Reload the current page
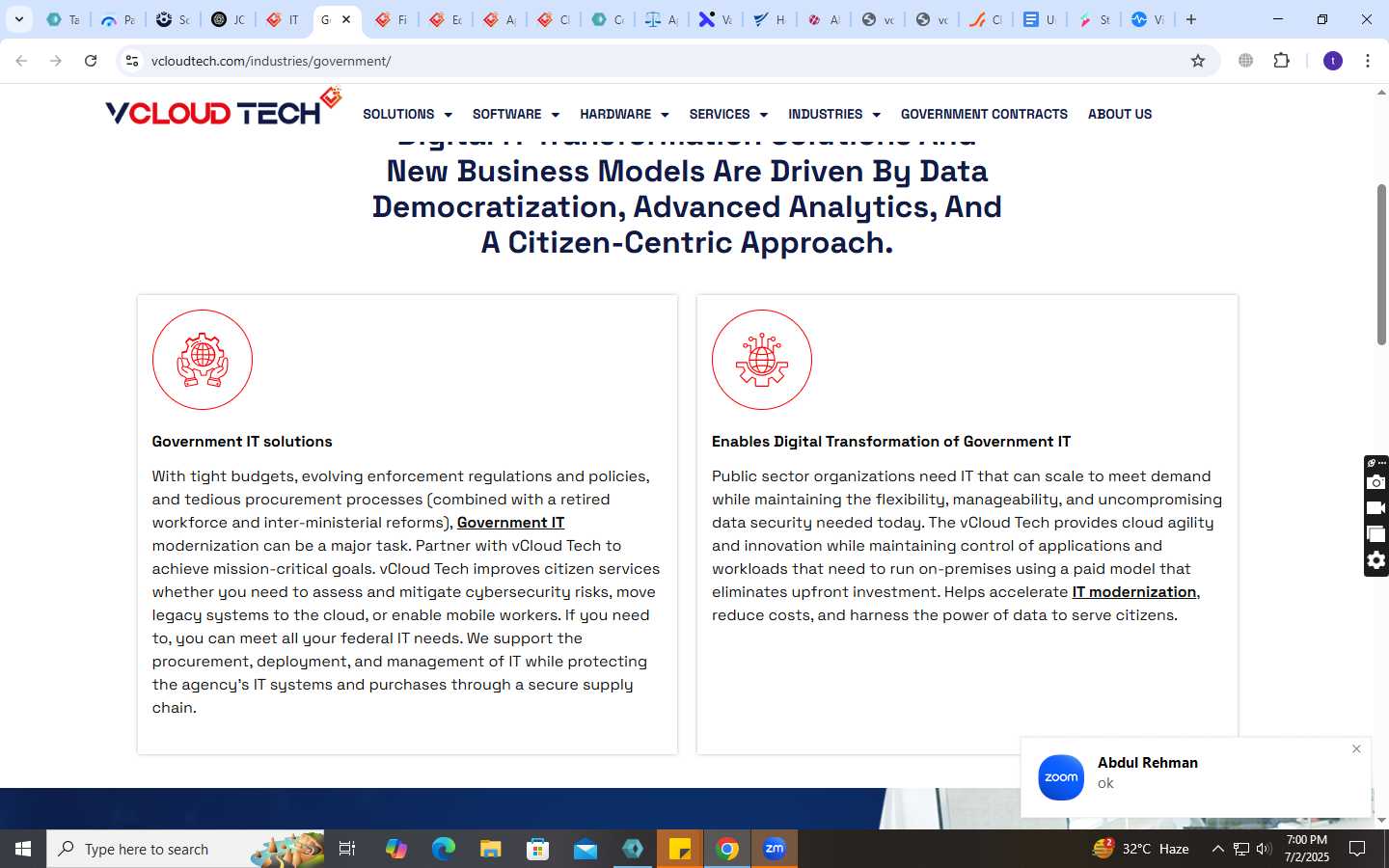 (x=91, y=61)
